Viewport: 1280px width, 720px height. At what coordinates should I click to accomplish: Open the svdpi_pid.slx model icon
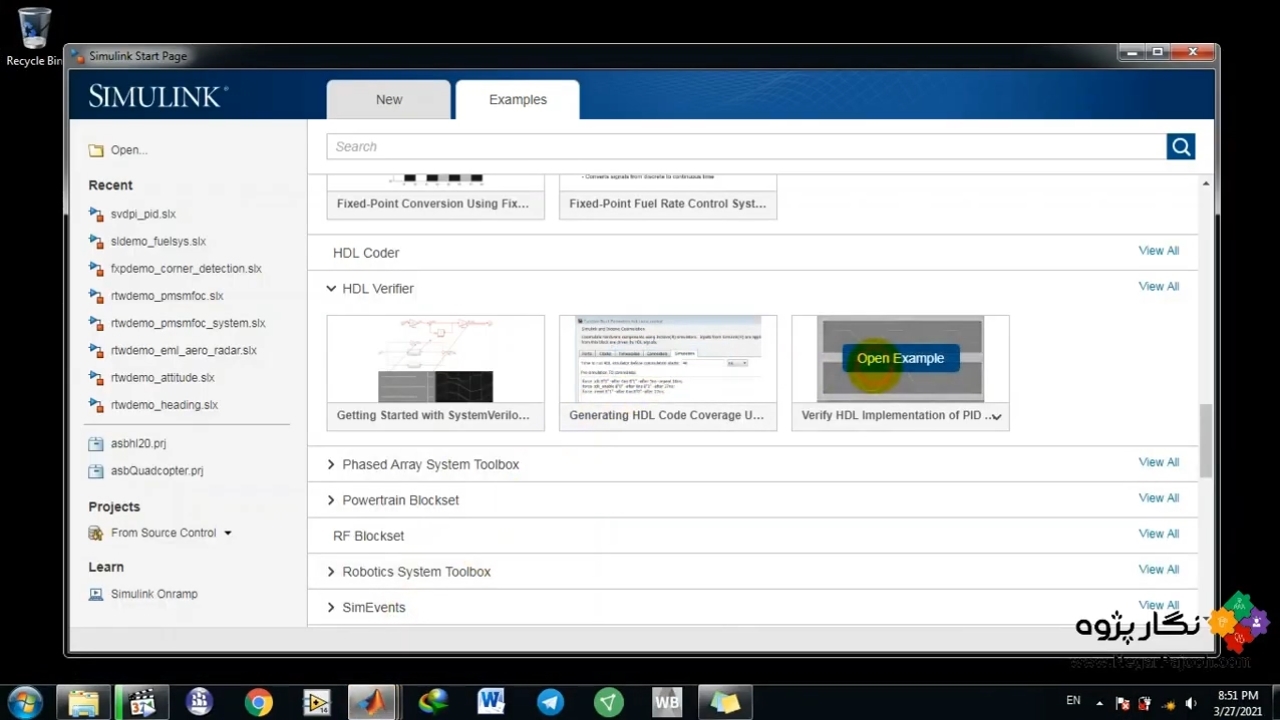coord(96,214)
